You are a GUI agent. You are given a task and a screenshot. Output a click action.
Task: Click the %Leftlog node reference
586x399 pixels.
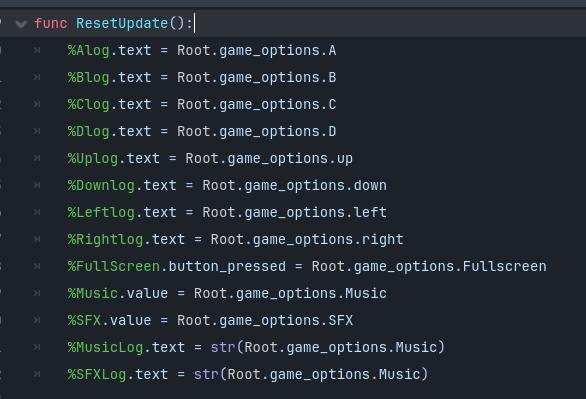click(x=101, y=212)
